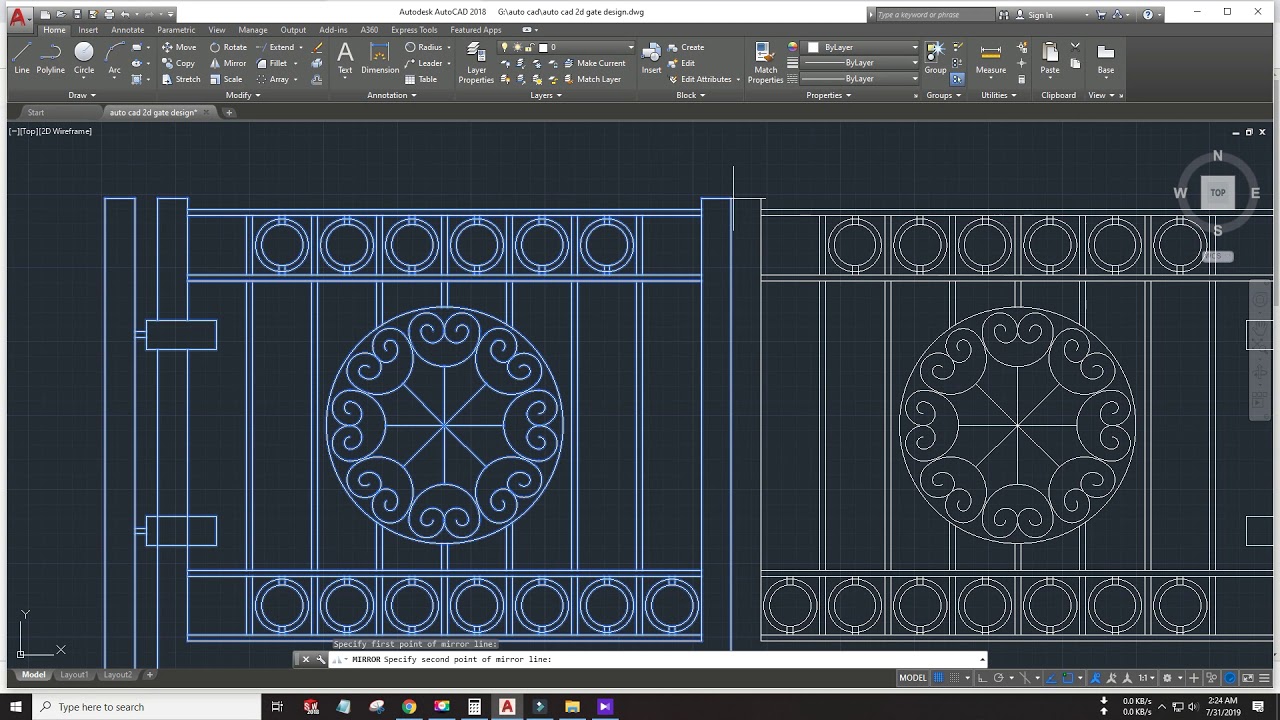Activate the Stretch command
The width and height of the screenshot is (1280, 720).
pos(181,79)
